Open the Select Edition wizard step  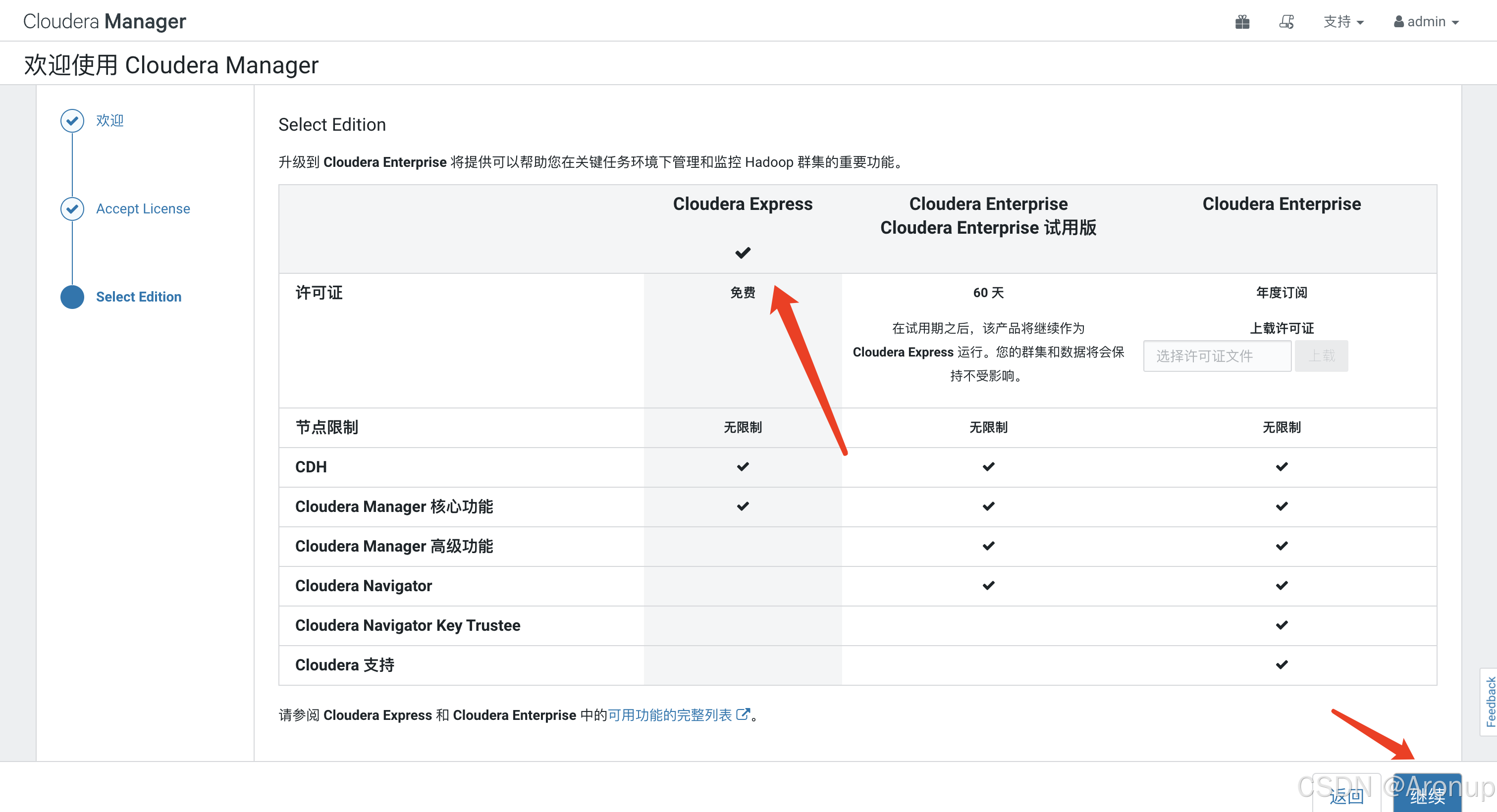(138, 297)
